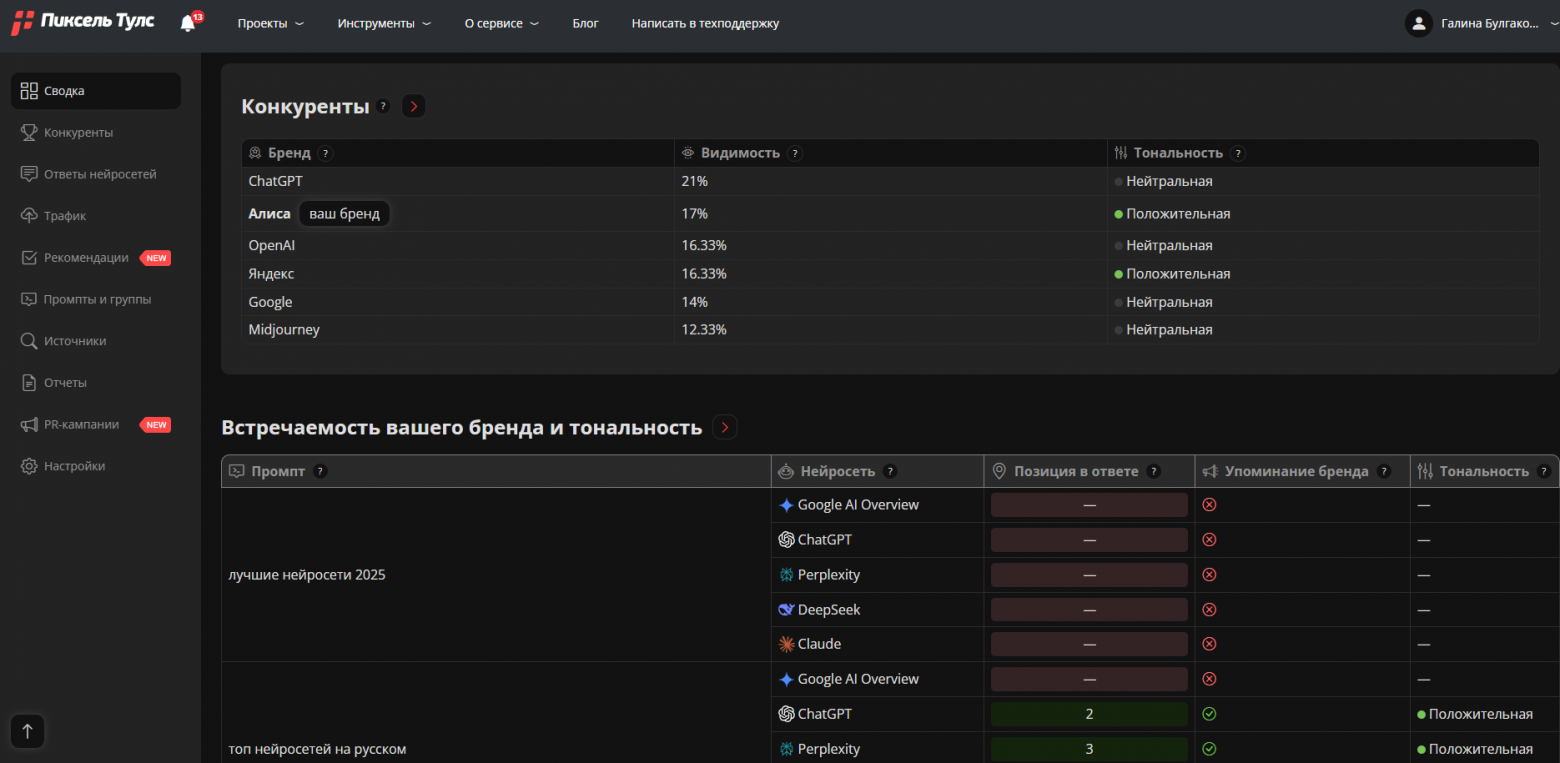Click the Пиксель Тулс logo

(x=83, y=22)
